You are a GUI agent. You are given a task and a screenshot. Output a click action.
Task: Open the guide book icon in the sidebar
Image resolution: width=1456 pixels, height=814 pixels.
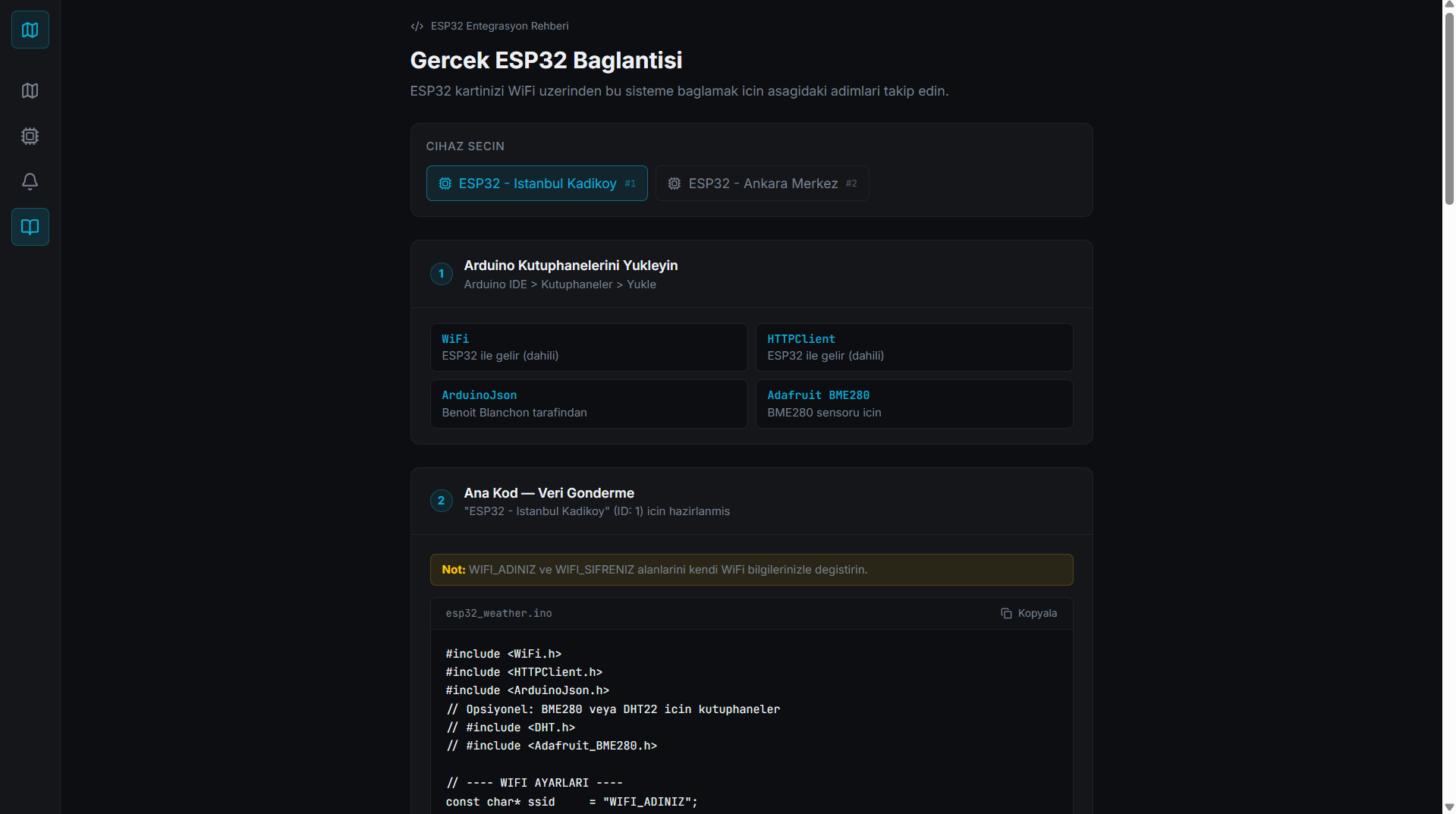(x=30, y=226)
